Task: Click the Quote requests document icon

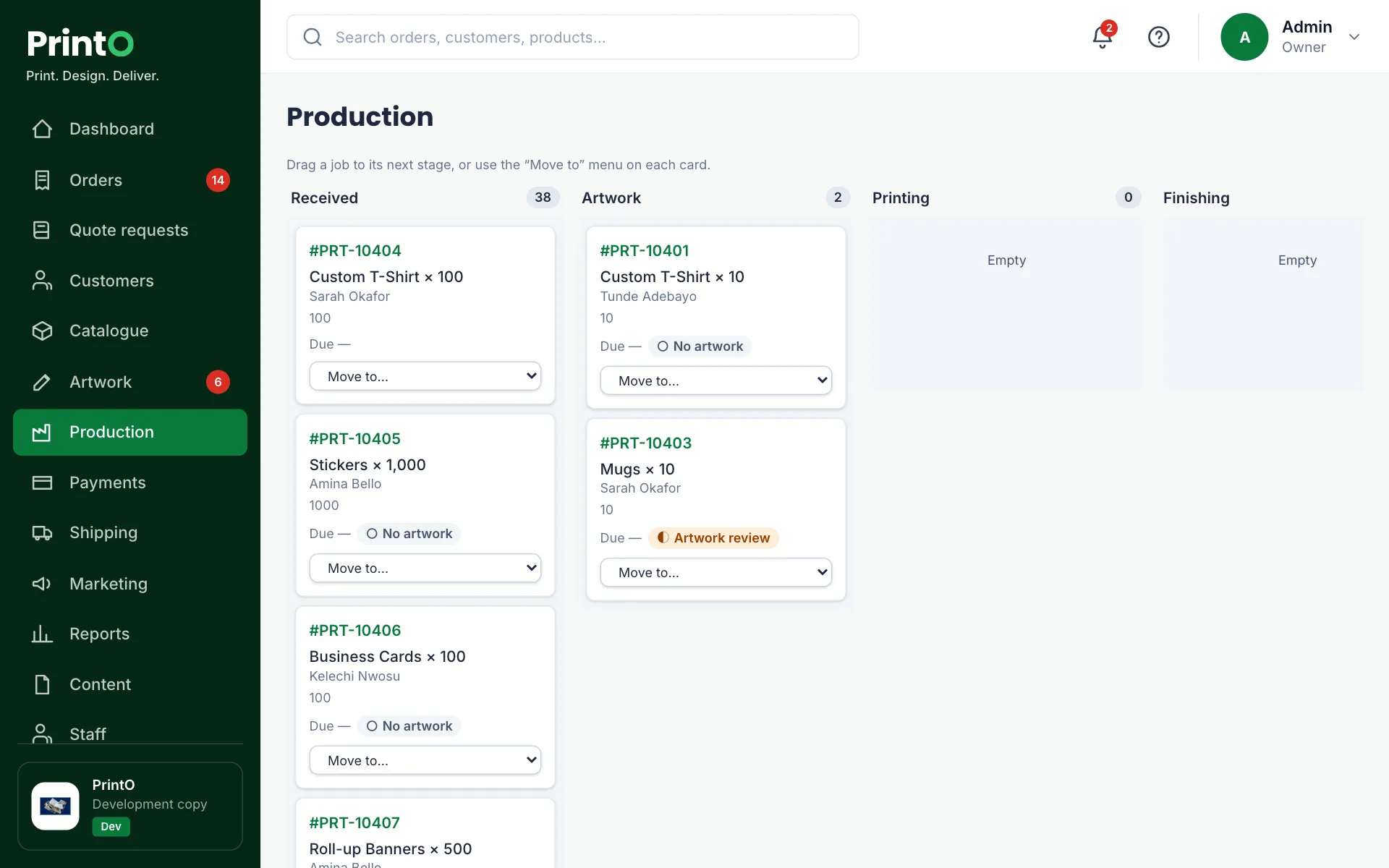Action: tap(42, 230)
